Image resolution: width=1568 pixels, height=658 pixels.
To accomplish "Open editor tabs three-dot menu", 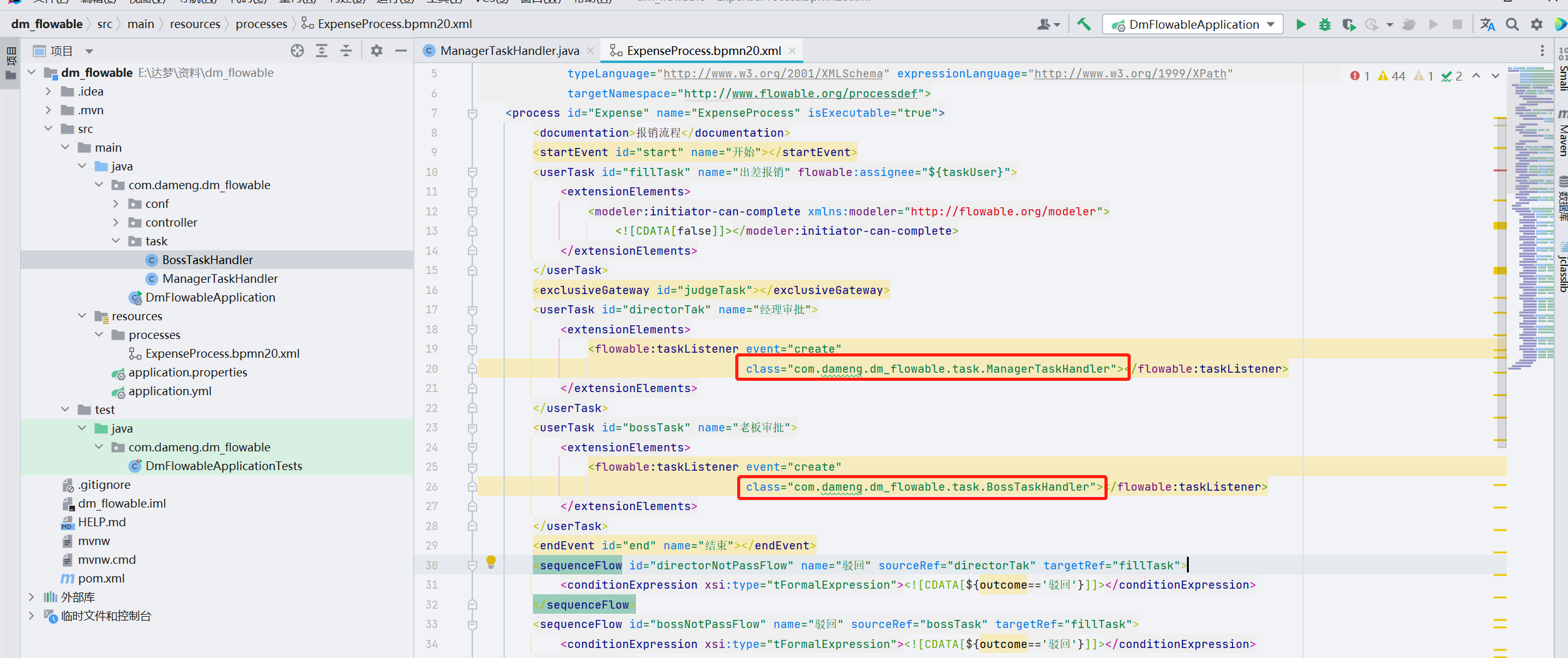I will pyautogui.click(x=1542, y=51).
